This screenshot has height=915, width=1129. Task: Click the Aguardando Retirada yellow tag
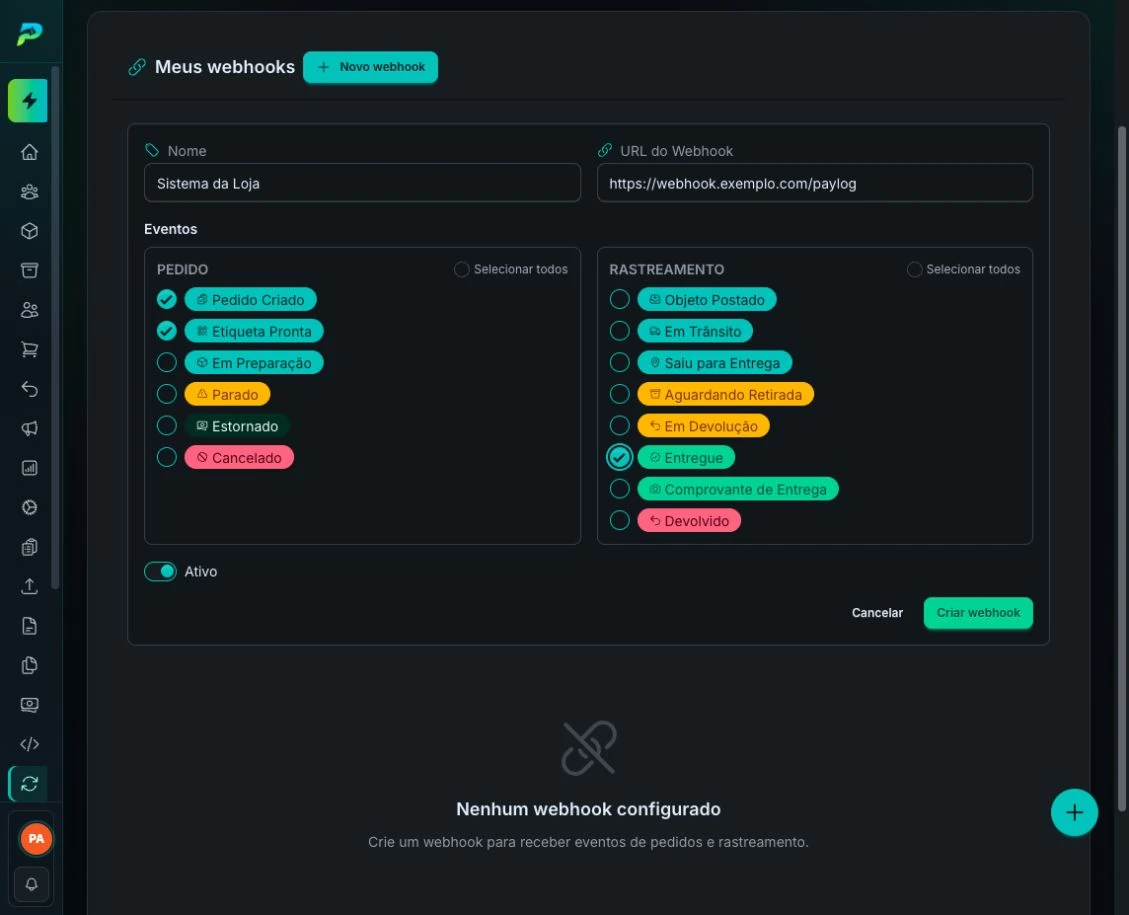[725, 395]
